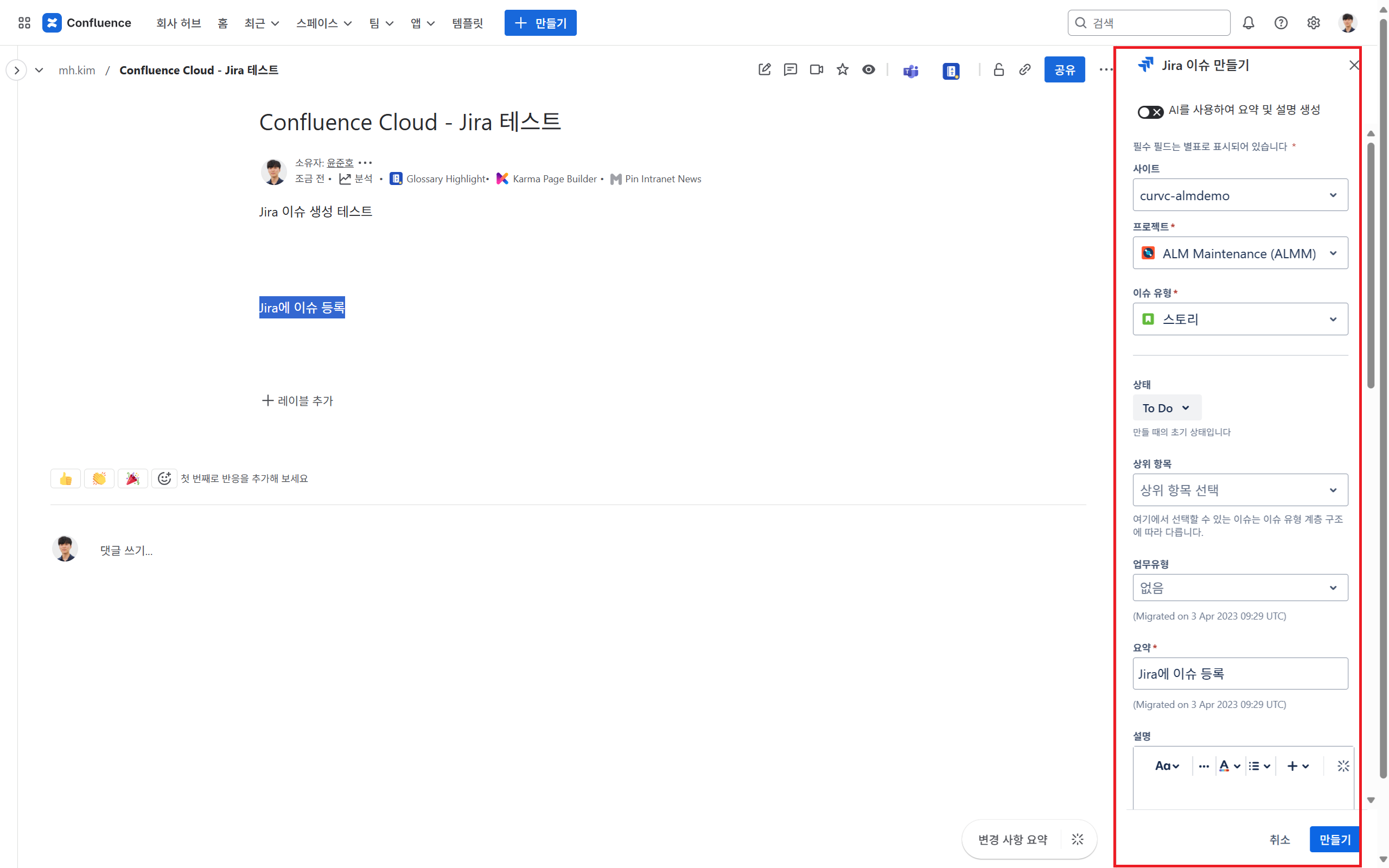Edit the page with pencil icon

pyautogui.click(x=764, y=69)
